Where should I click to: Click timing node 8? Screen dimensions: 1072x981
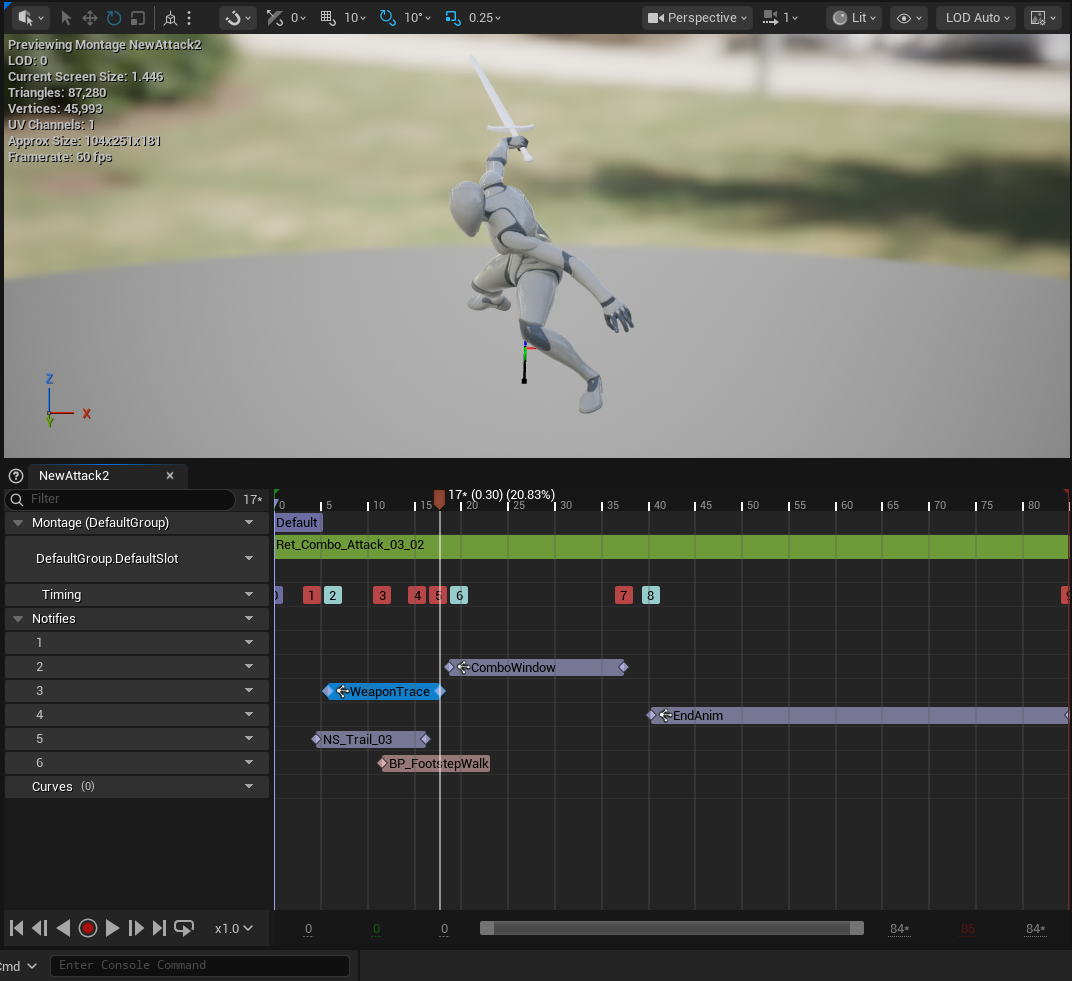[x=651, y=595]
